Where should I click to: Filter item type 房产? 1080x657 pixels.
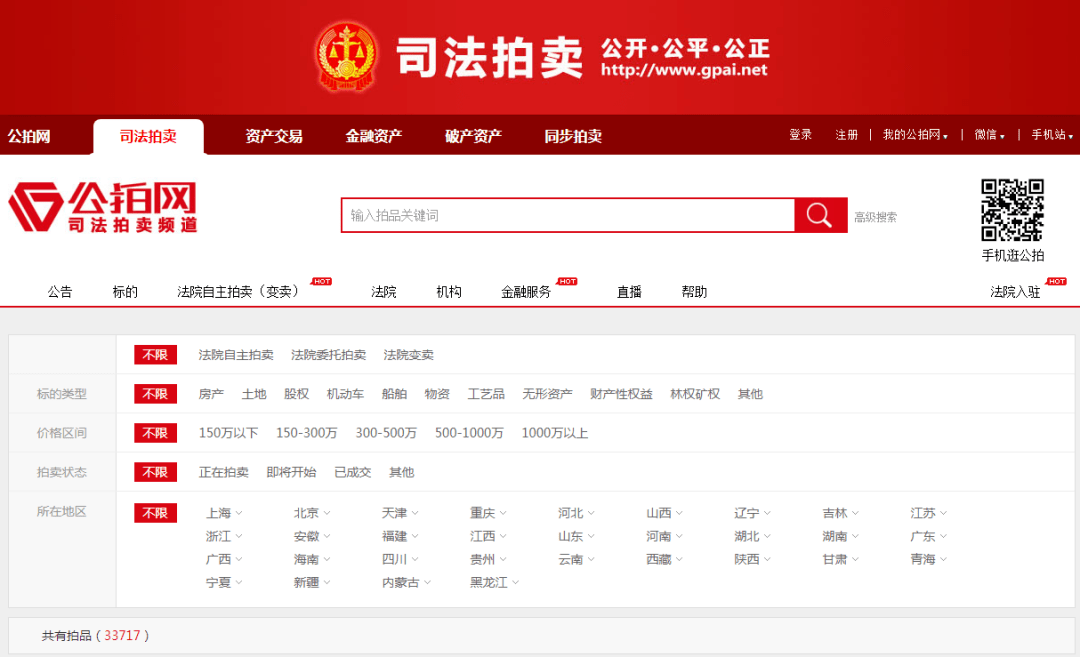[x=211, y=394]
